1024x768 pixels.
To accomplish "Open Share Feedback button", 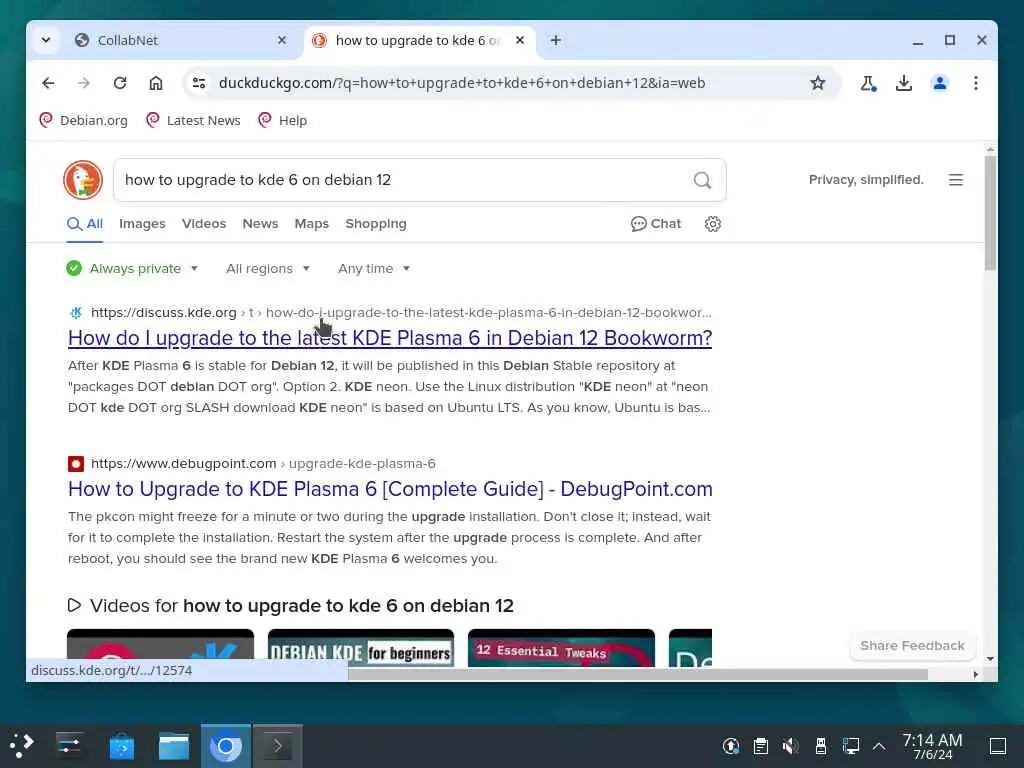I will coord(912,645).
